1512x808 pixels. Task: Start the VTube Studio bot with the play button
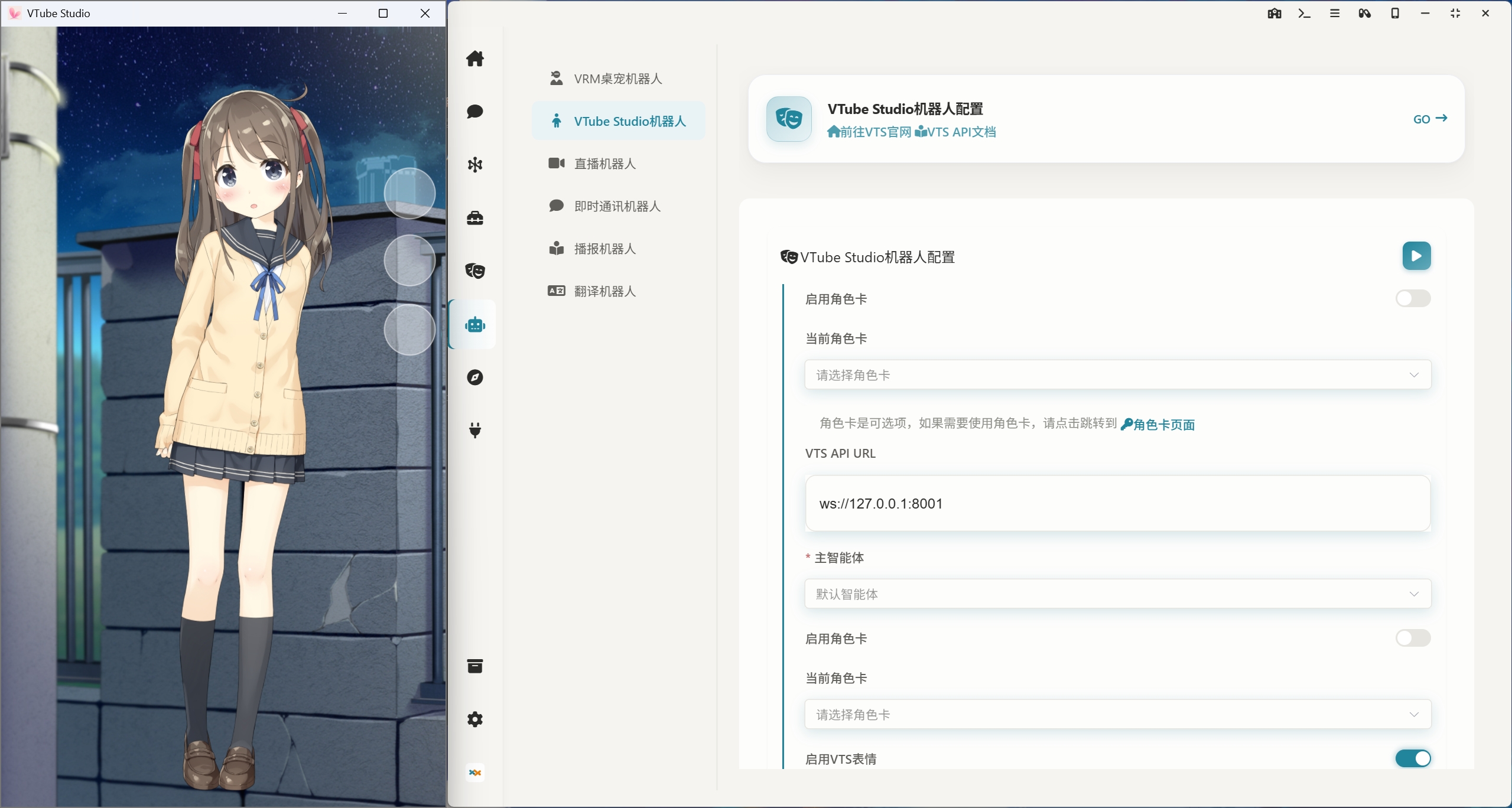pos(1417,256)
